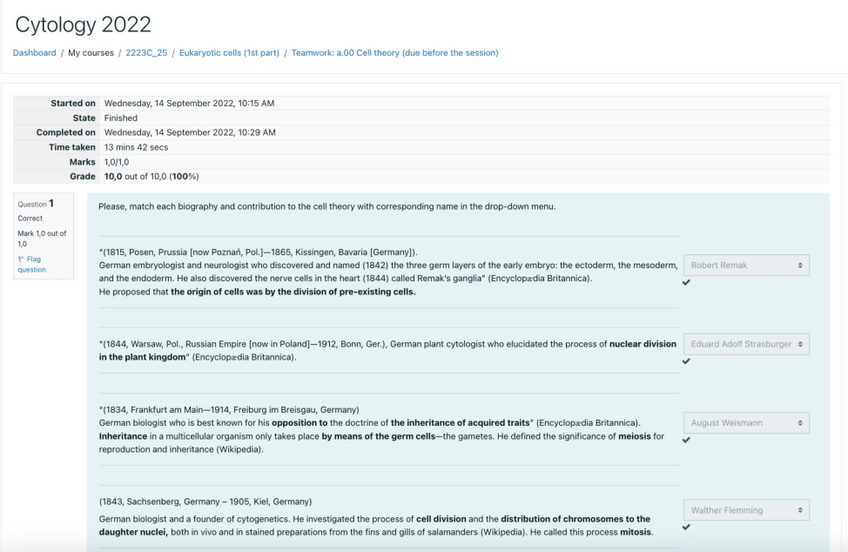Screen dimensions: 848x552
Task: Expand the Eduard Adolf Strasburger drop-down
Action: tap(745, 344)
